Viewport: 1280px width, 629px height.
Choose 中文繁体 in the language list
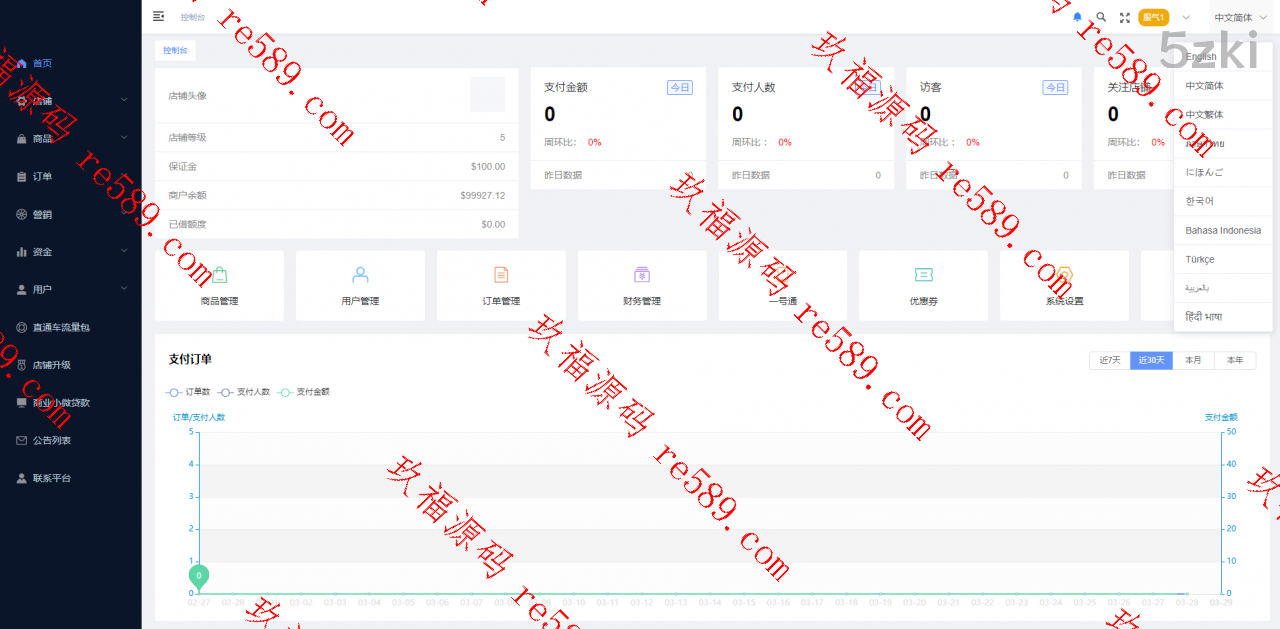(1223, 115)
